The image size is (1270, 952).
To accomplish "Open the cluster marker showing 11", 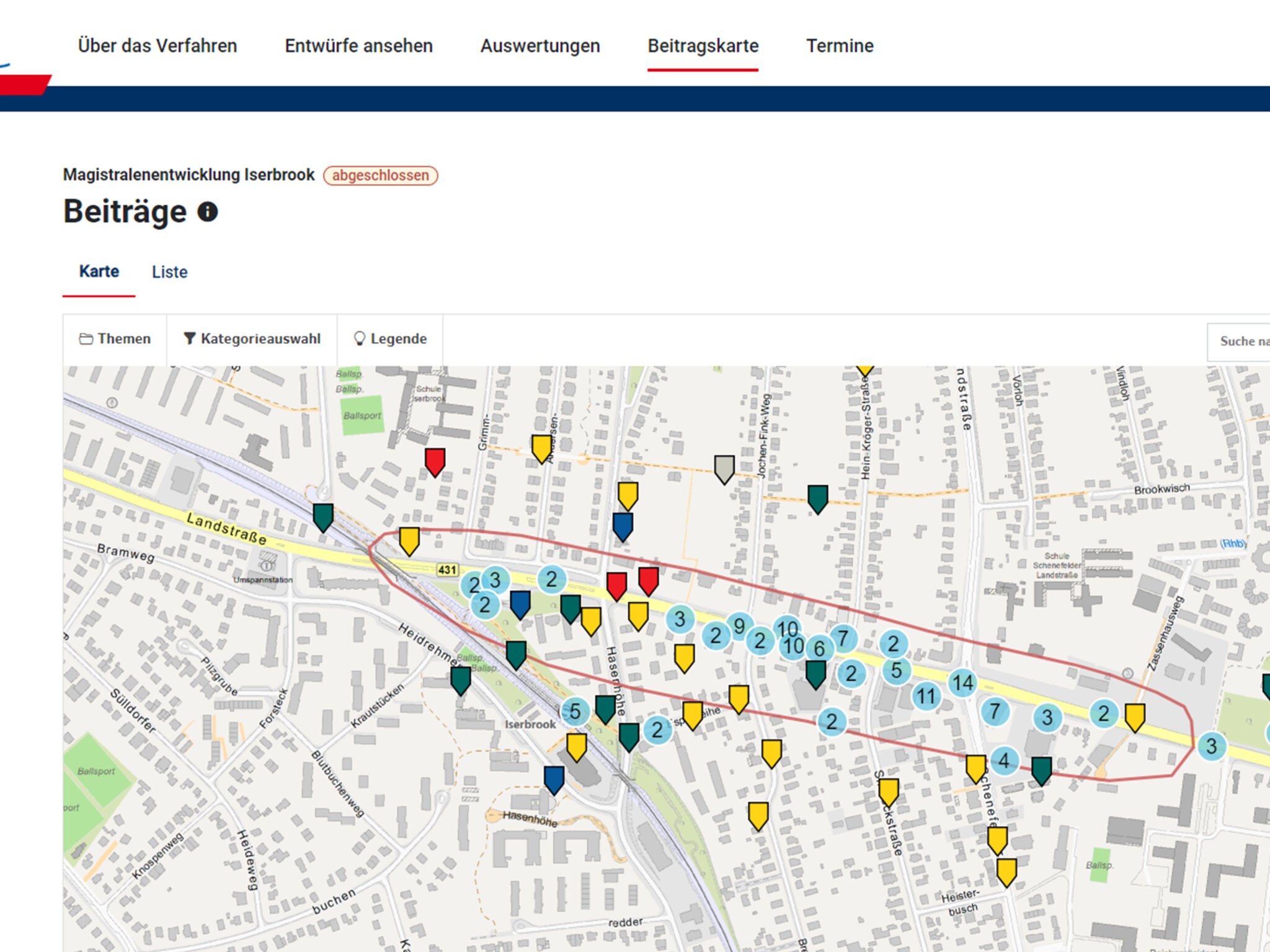I will pyautogui.click(x=926, y=696).
